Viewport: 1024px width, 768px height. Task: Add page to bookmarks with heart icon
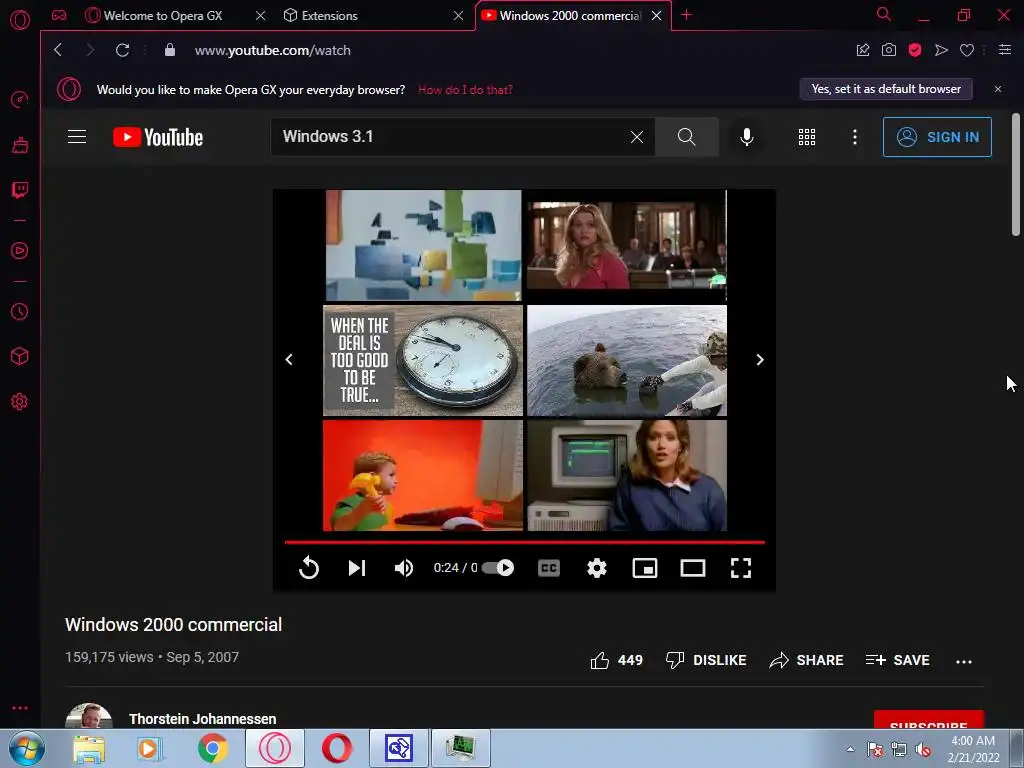[x=967, y=50]
